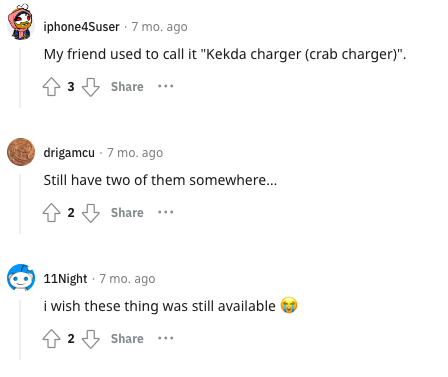Share iphone4Suser's comment
The image size is (448, 377).
[x=127, y=87]
